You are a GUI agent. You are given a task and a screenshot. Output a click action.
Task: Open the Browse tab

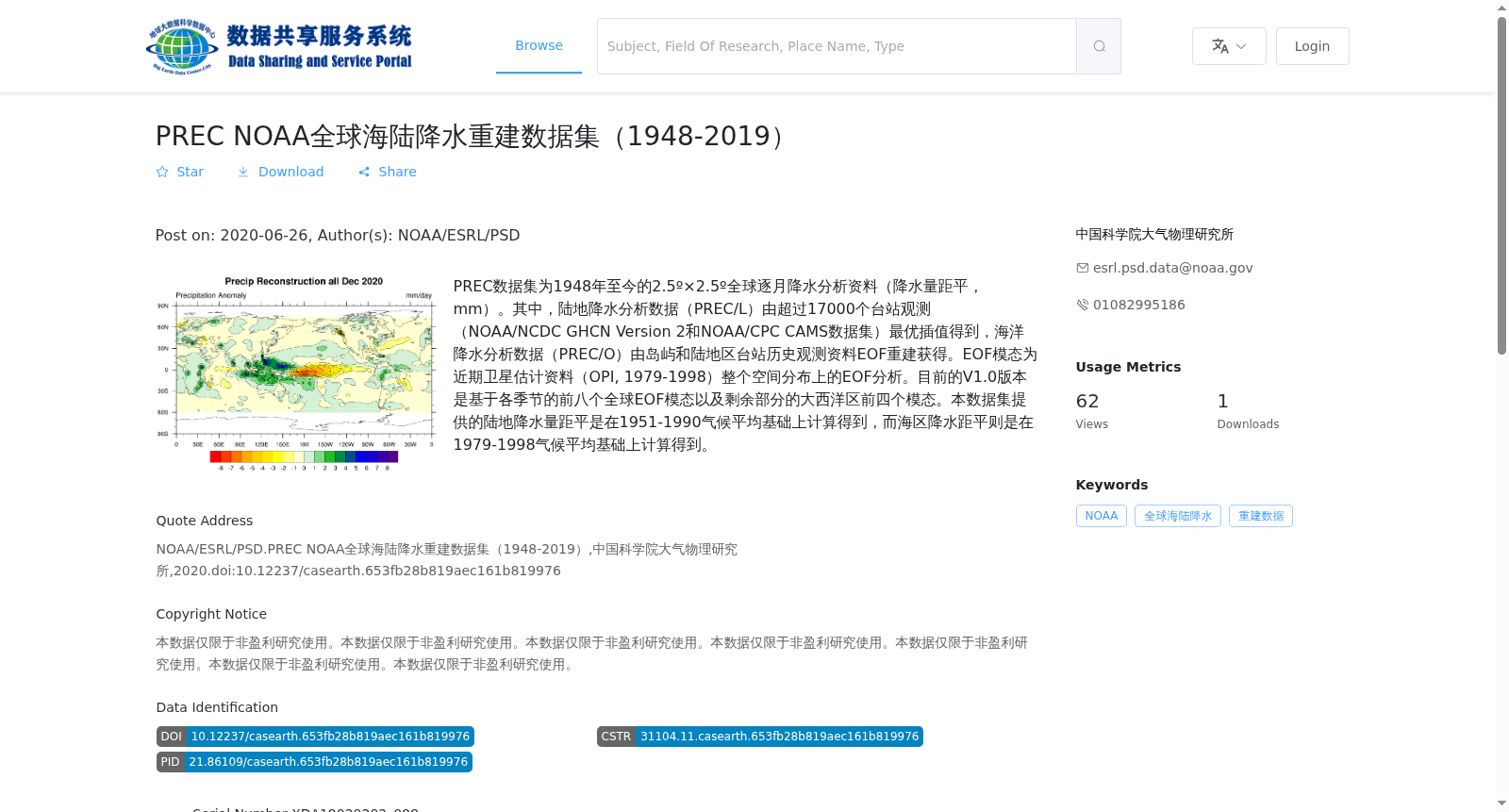(539, 45)
